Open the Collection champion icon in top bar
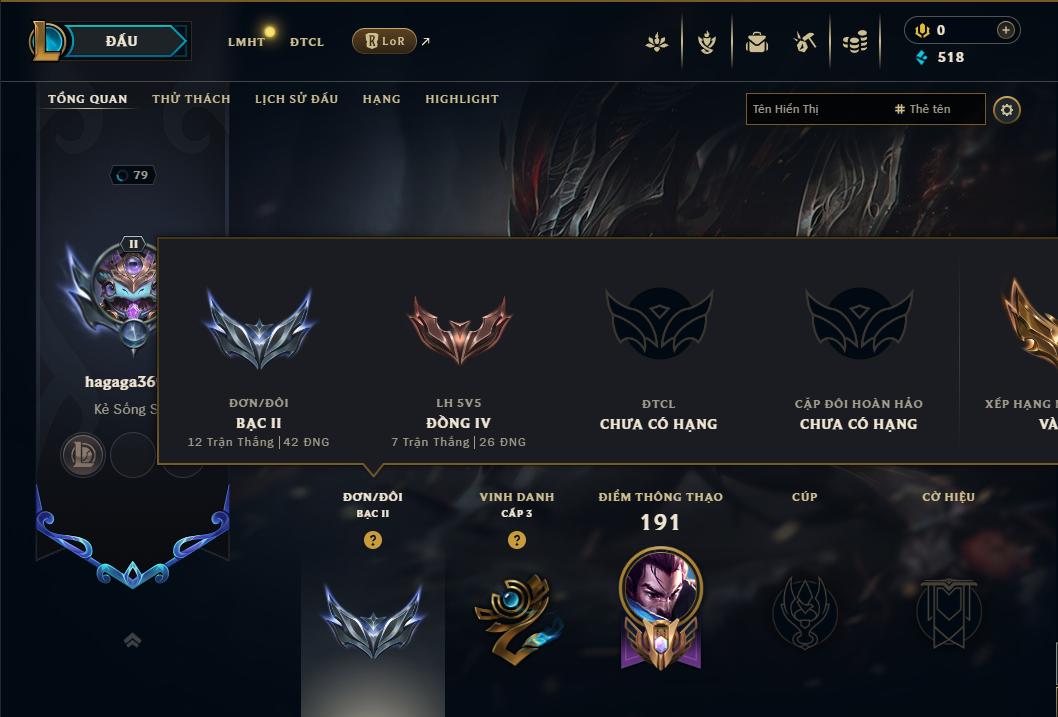 pyautogui.click(x=656, y=42)
